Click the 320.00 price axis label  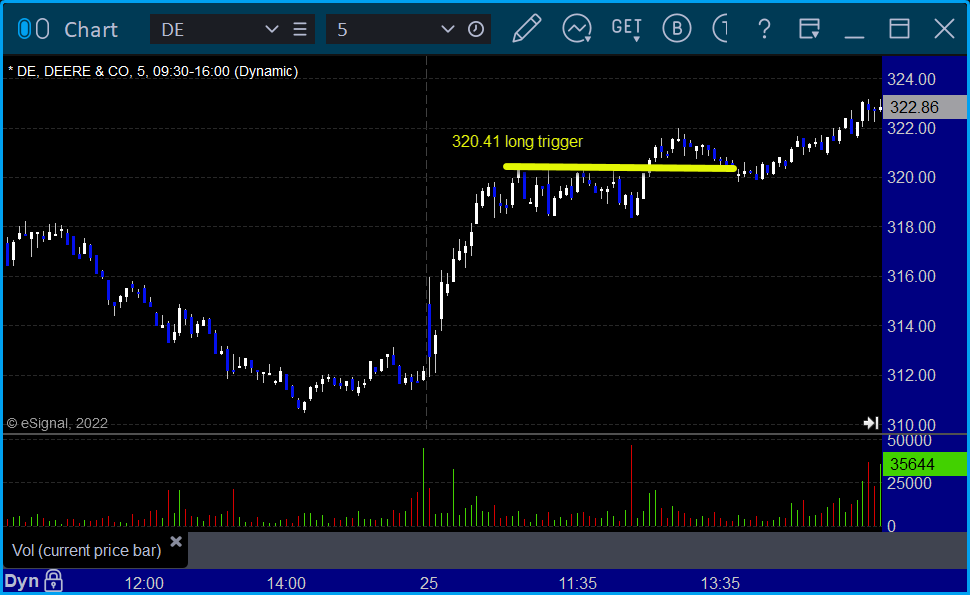(911, 178)
